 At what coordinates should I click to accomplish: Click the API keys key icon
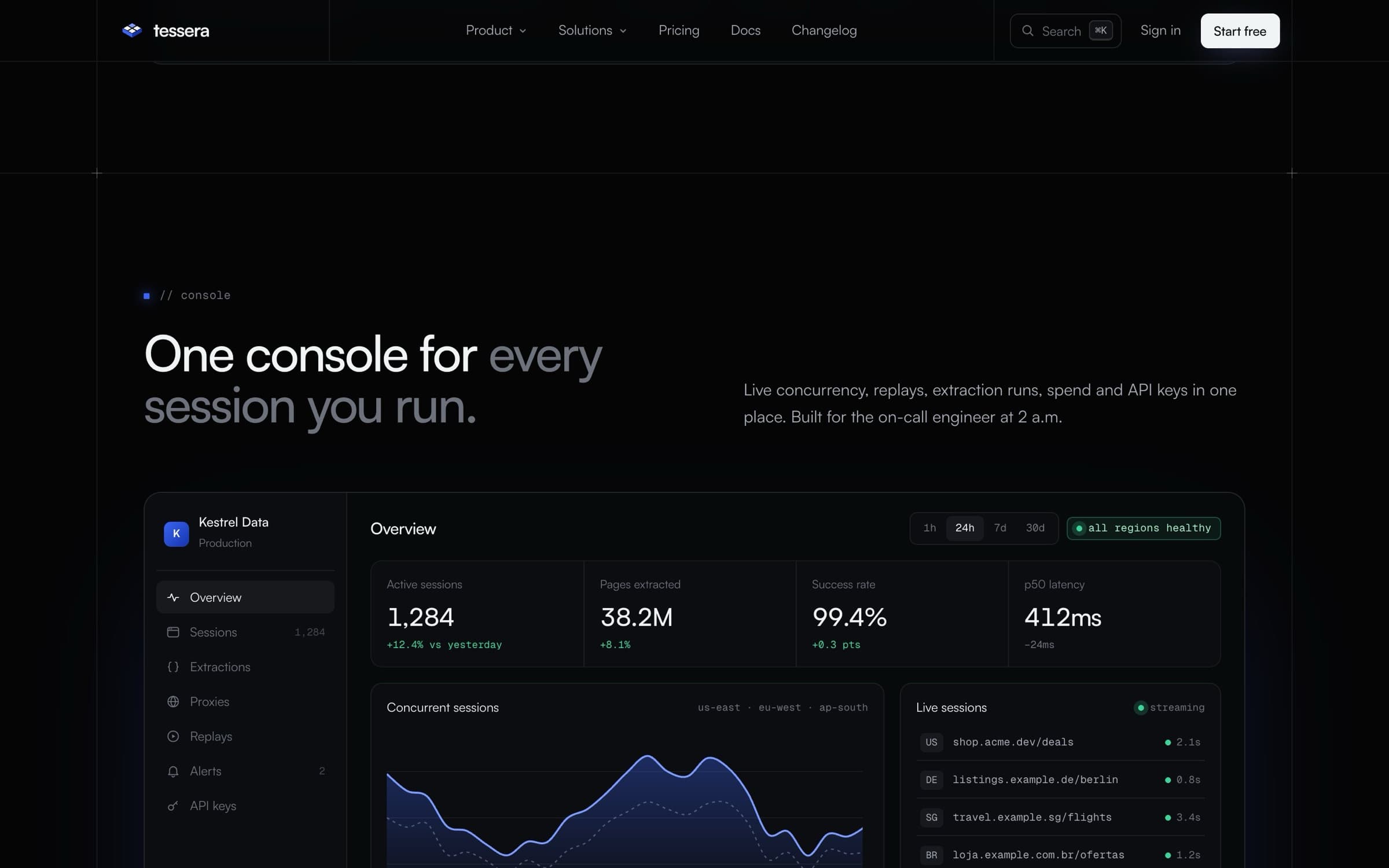(173, 806)
